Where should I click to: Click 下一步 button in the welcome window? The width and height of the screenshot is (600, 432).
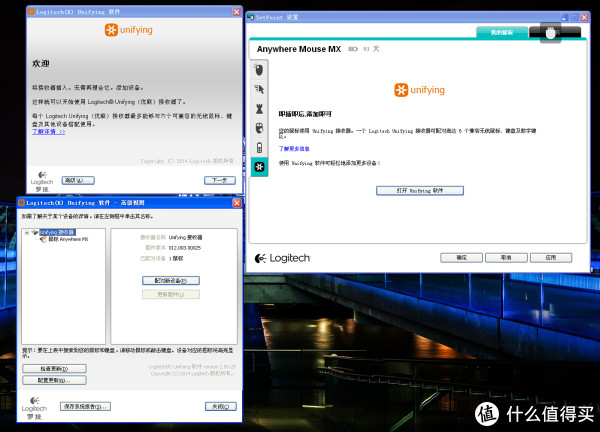(220, 180)
